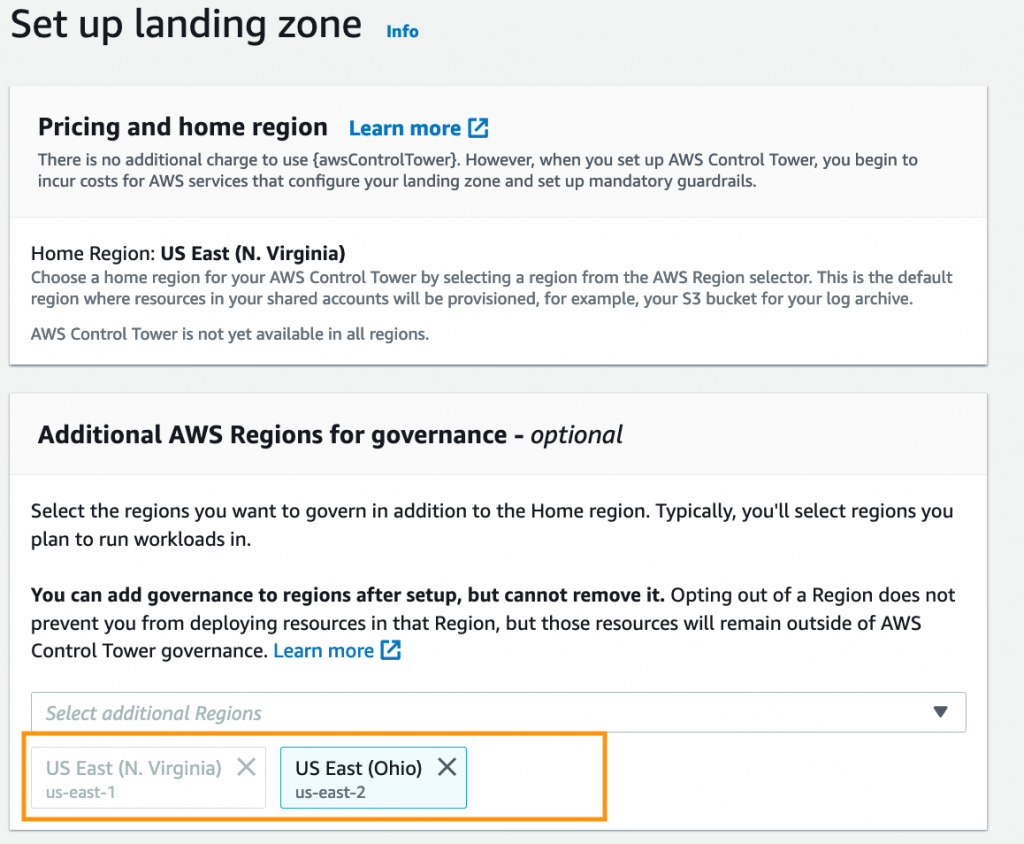Open Learn more about region governance
The height and width of the screenshot is (844, 1024).
324,650
